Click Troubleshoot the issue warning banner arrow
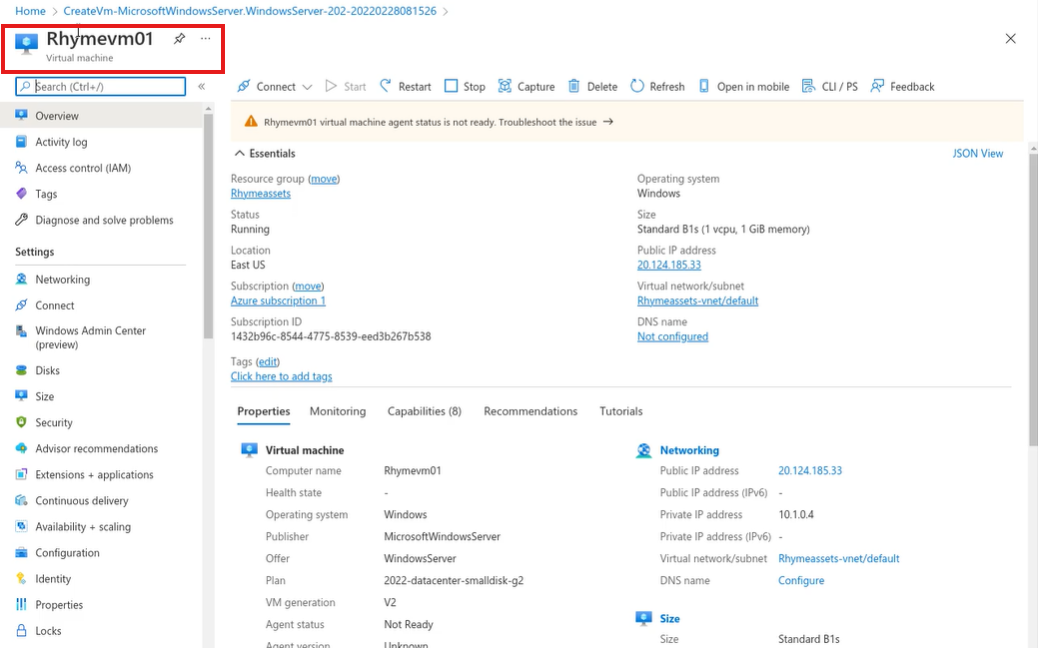1038x648 pixels. (x=608, y=122)
